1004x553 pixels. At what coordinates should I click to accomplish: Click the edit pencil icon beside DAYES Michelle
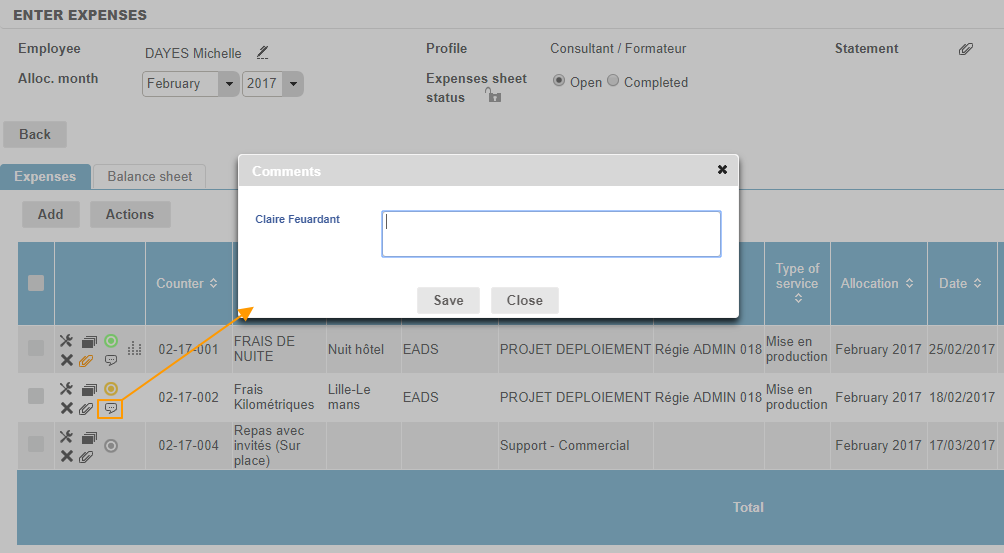click(262, 53)
